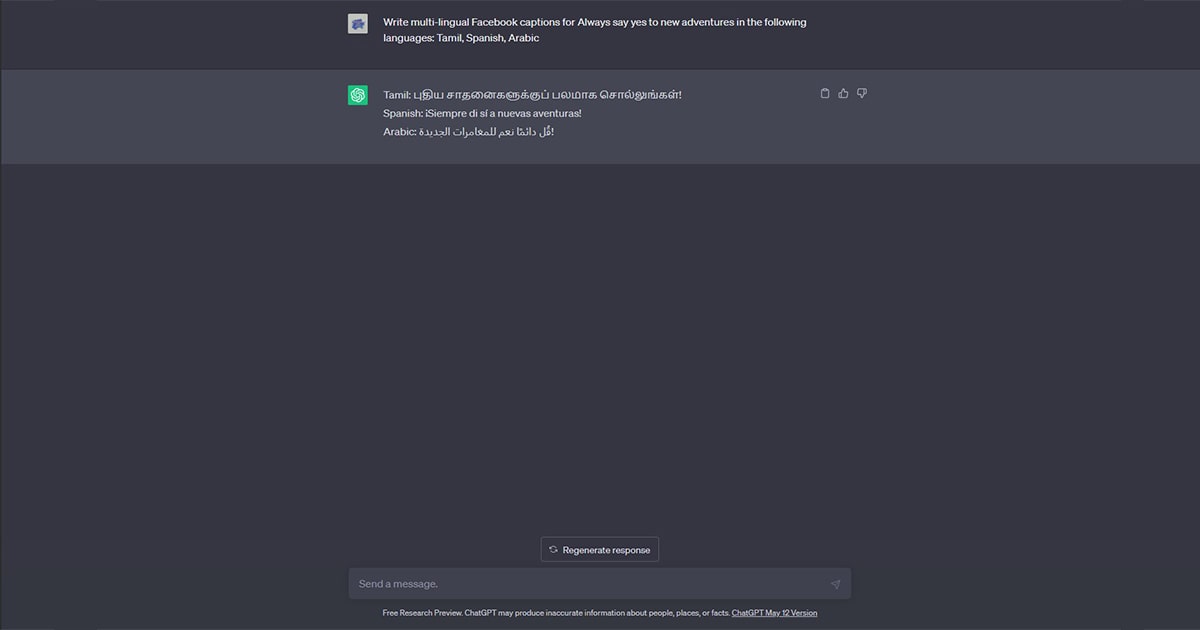Click the 'Tamil:' label in the reply
Viewport: 1200px width, 630px height.
pos(397,95)
